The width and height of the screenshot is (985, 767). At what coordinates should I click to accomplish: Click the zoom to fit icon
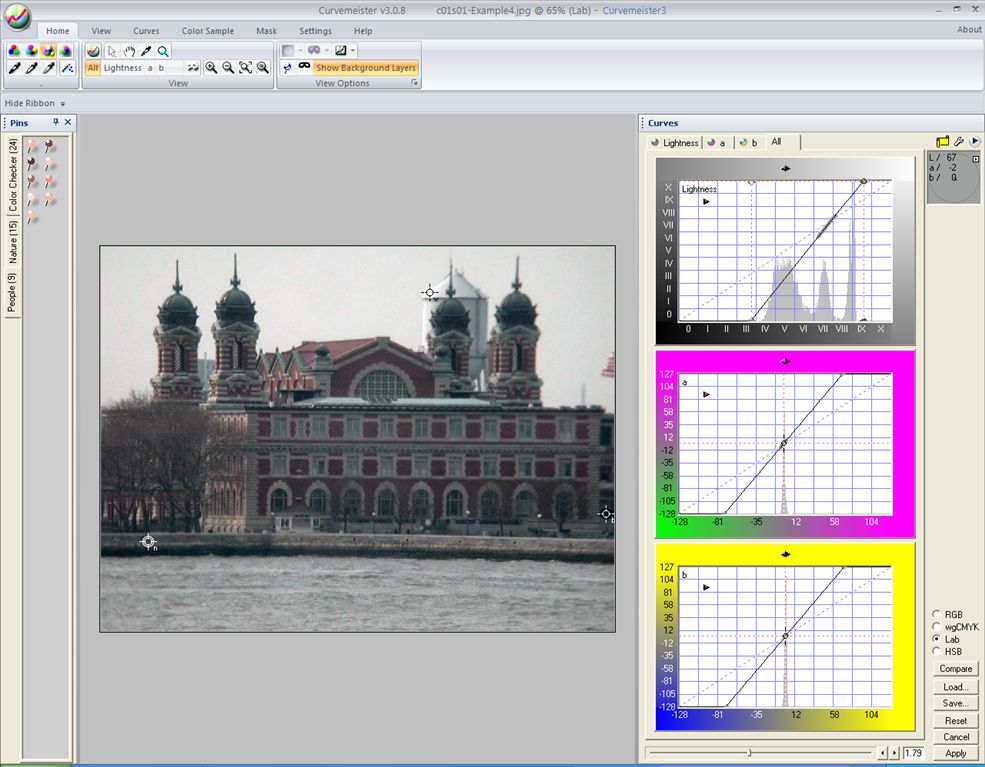[x=246, y=67]
